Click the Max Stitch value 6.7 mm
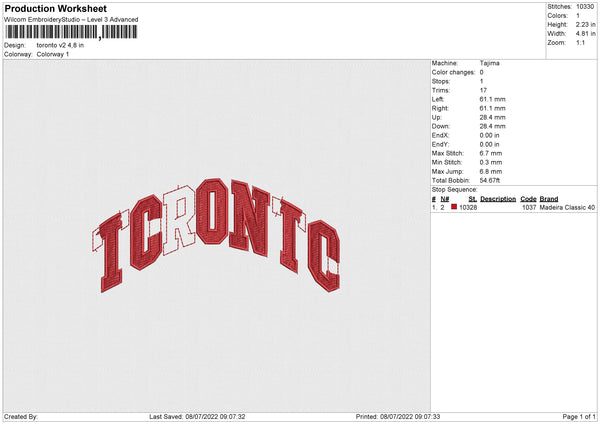 (491, 153)
